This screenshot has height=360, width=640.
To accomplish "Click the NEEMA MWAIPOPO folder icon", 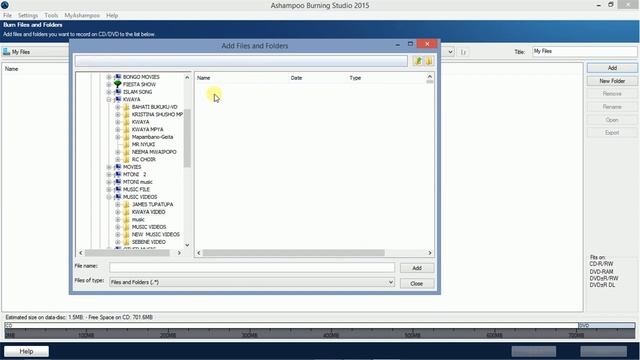I will 127,152.
